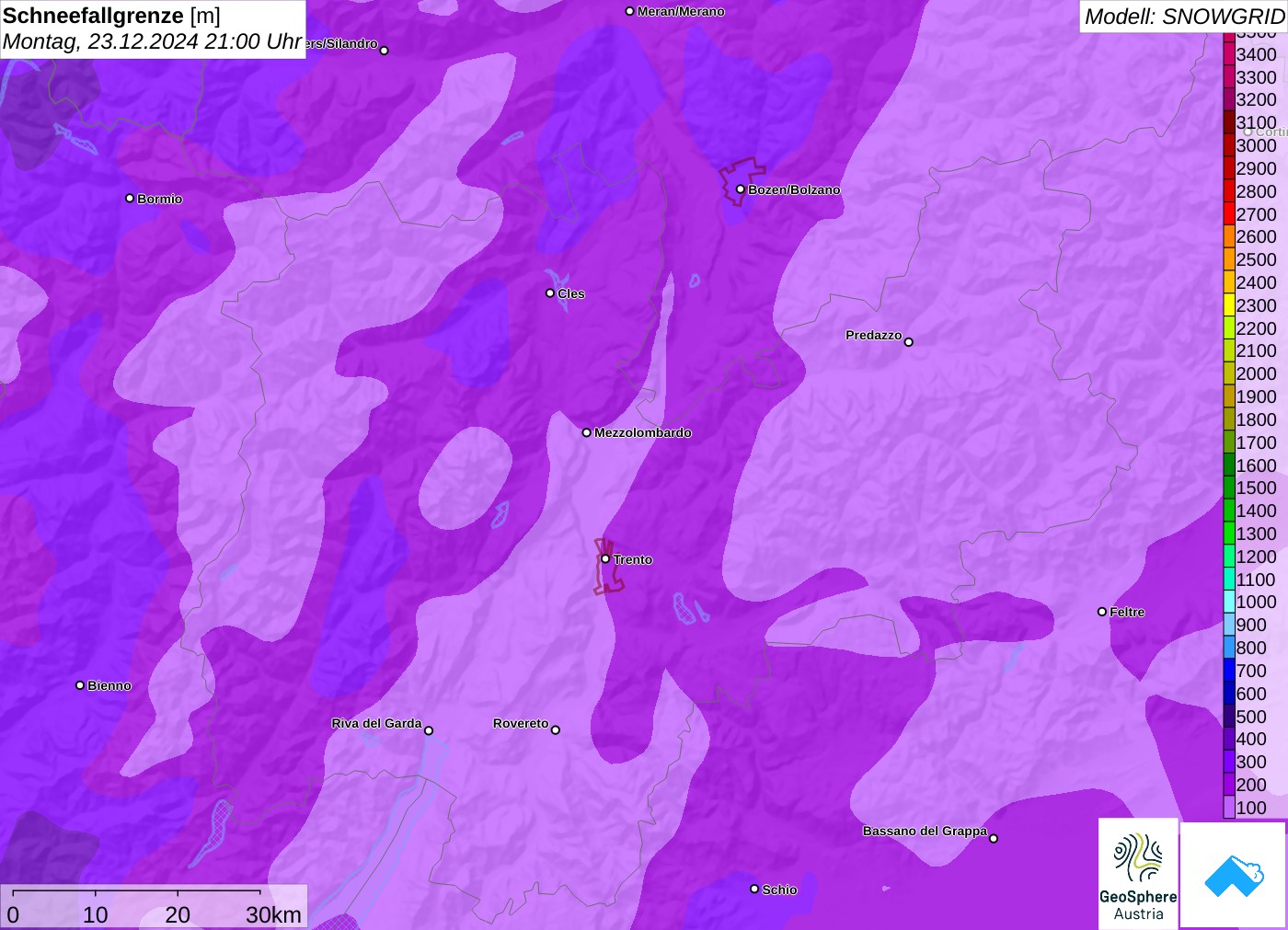This screenshot has height=930, width=1288.
Task: Pick the Bormio location marker dot
Action: click(130, 199)
